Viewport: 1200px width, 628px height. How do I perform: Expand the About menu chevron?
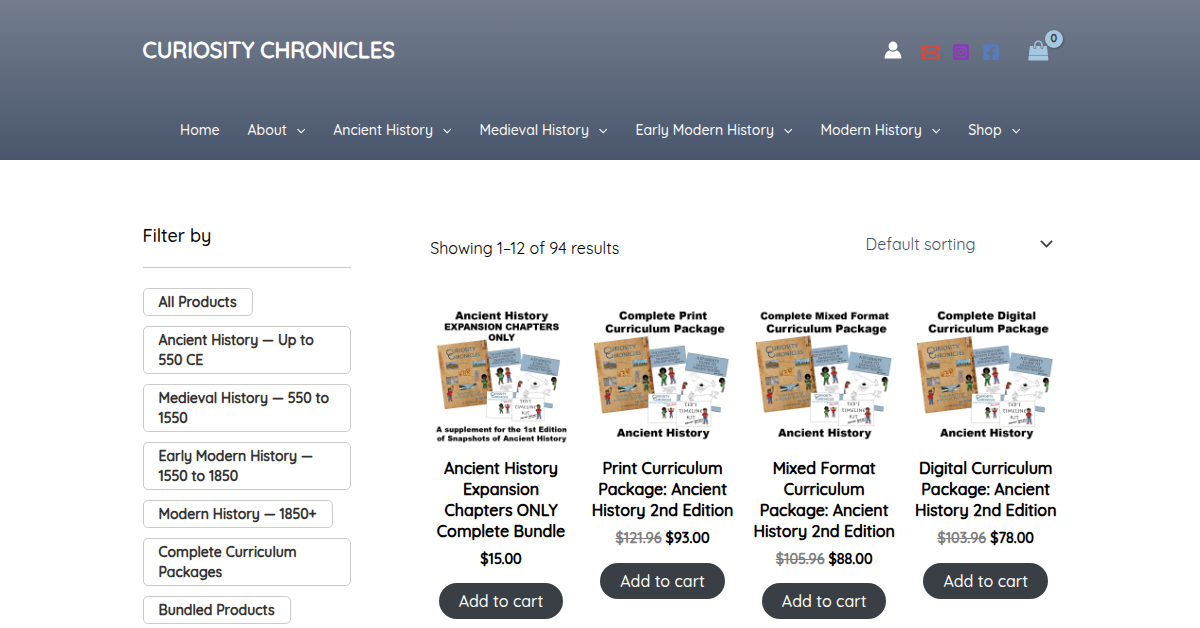pos(301,131)
